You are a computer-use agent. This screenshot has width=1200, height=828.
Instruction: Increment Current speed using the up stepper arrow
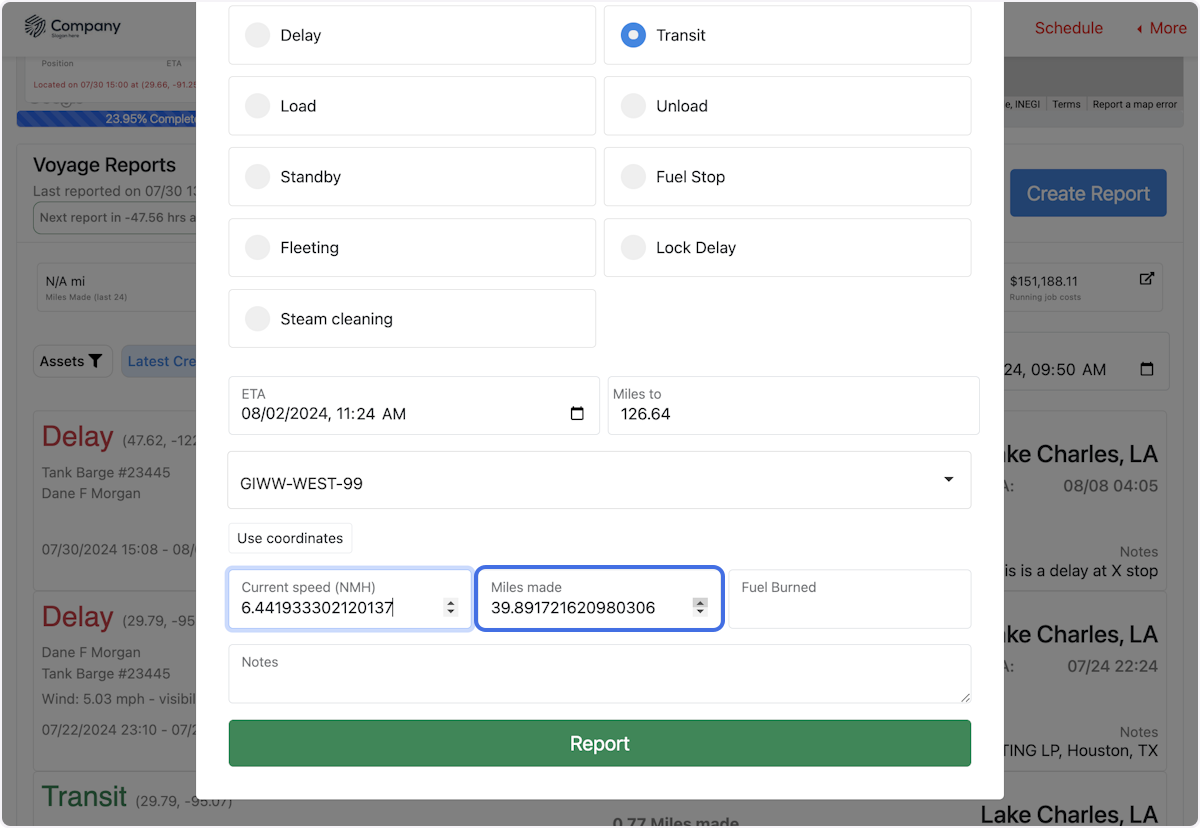tap(450, 601)
